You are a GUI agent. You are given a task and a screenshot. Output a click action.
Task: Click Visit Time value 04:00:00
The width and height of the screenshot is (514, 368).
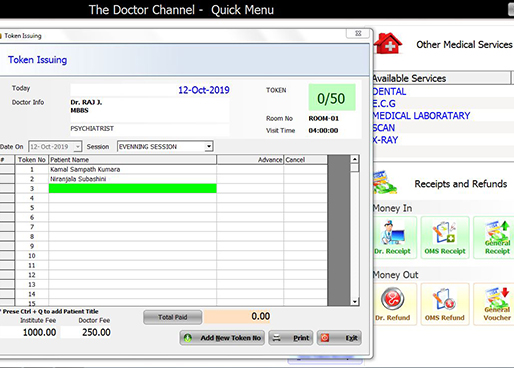[x=323, y=130]
